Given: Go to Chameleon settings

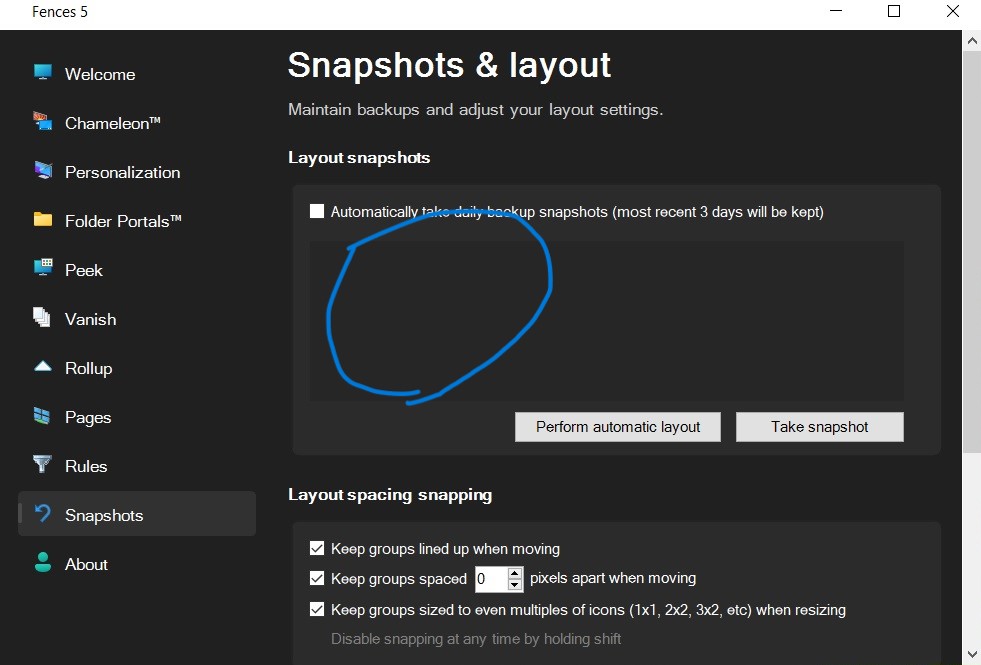Looking at the screenshot, I should [137, 123].
